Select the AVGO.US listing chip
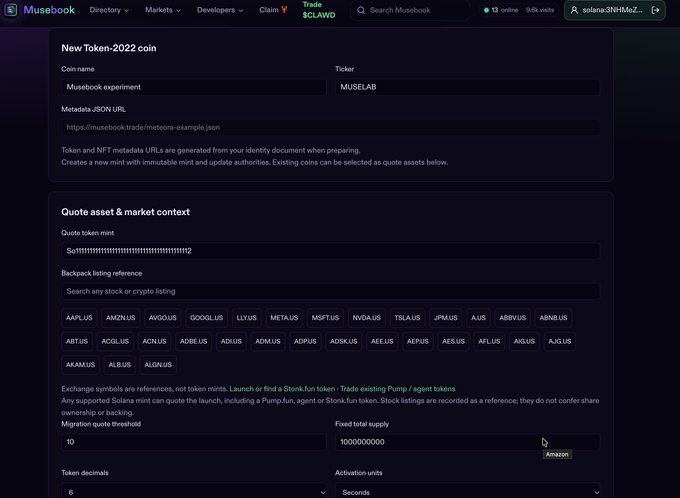The width and height of the screenshot is (680, 498). pyautogui.click(x=163, y=318)
